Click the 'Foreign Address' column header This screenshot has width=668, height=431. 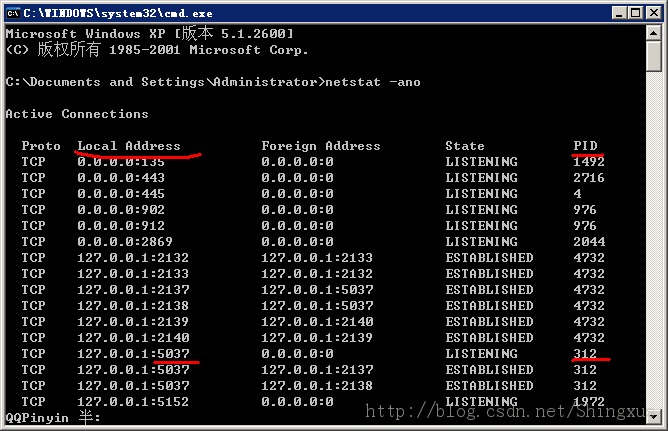pyautogui.click(x=321, y=146)
